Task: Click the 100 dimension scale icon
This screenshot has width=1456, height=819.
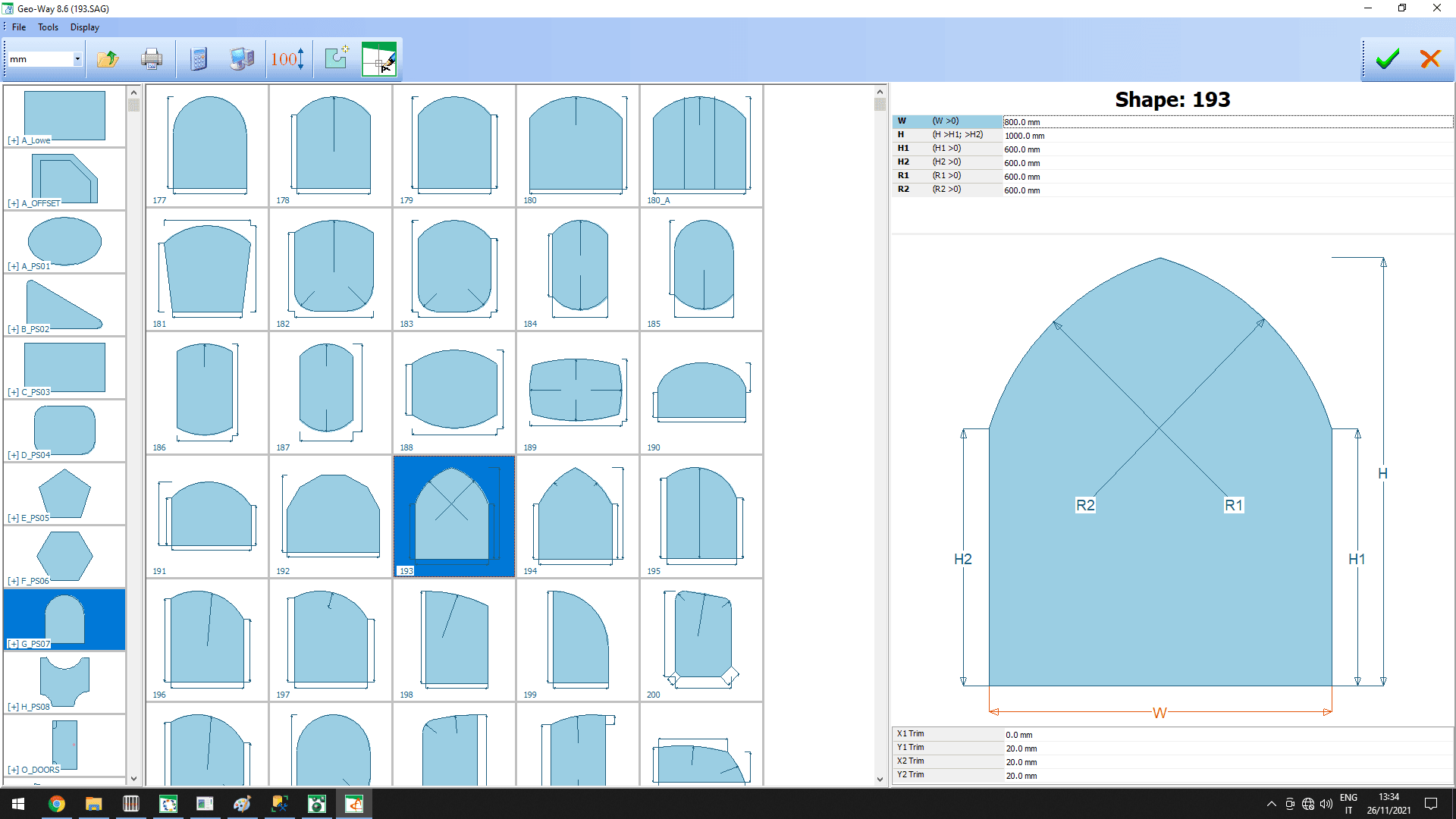Action: point(287,59)
